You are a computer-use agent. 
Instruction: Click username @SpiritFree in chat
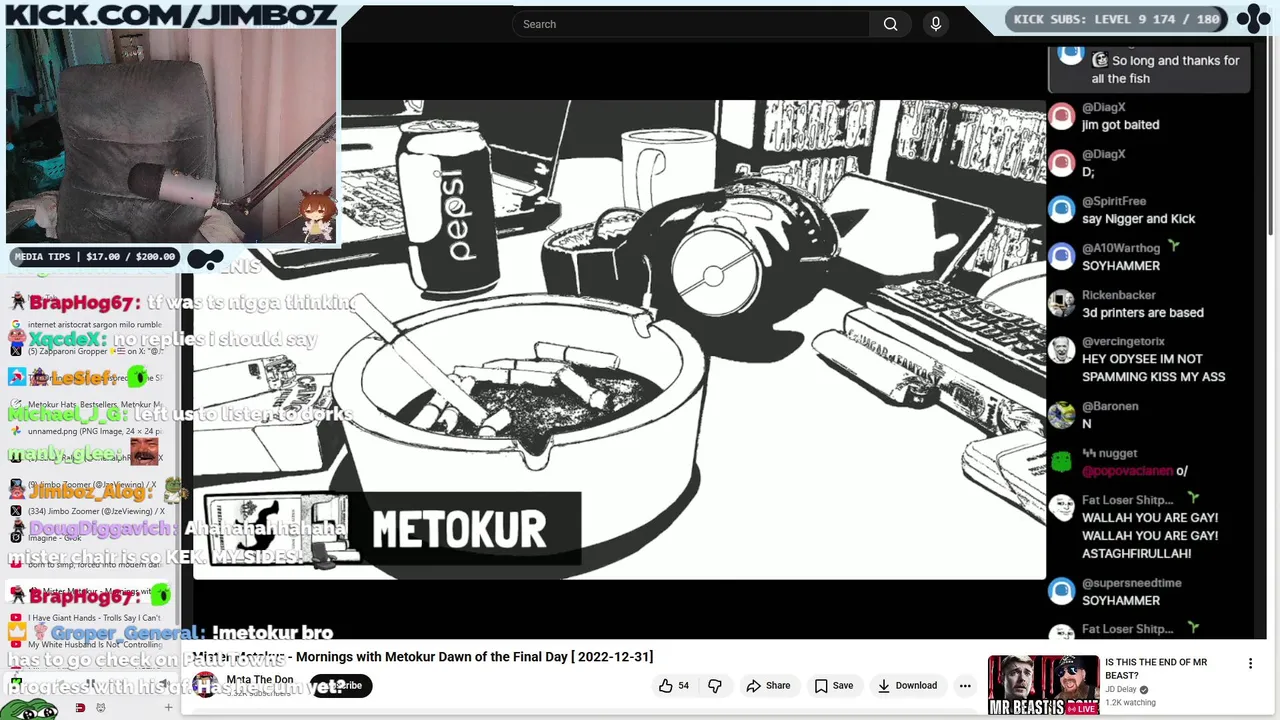(1113, 201)
